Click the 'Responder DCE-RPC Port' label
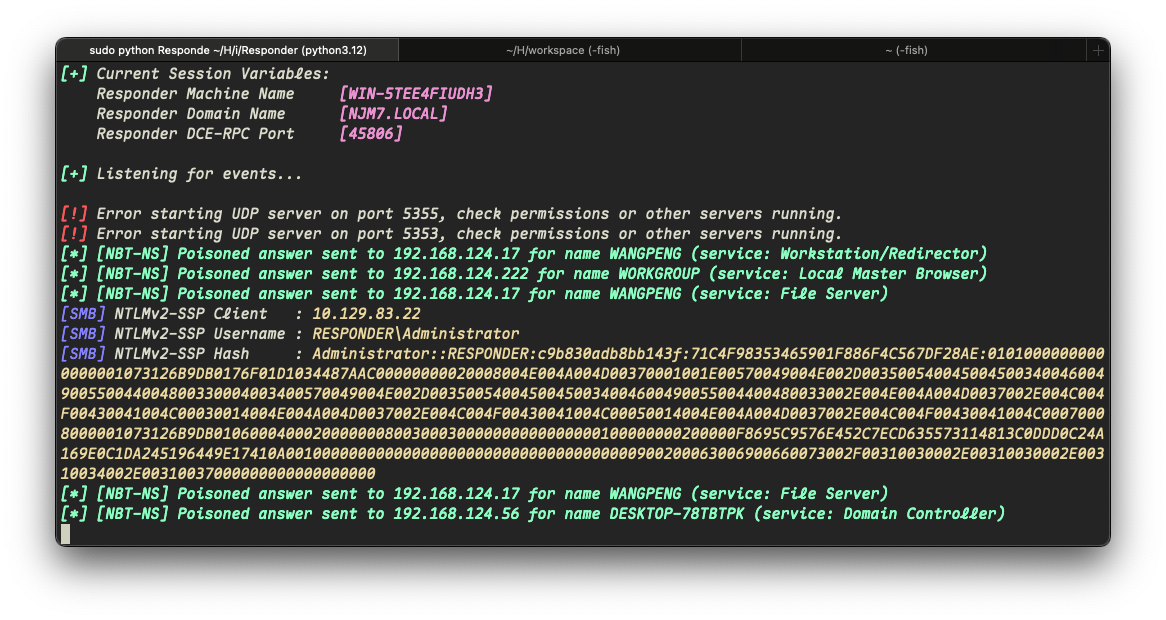The width and height of the screenshot is (1166, 620). click(x=195, y=134)
